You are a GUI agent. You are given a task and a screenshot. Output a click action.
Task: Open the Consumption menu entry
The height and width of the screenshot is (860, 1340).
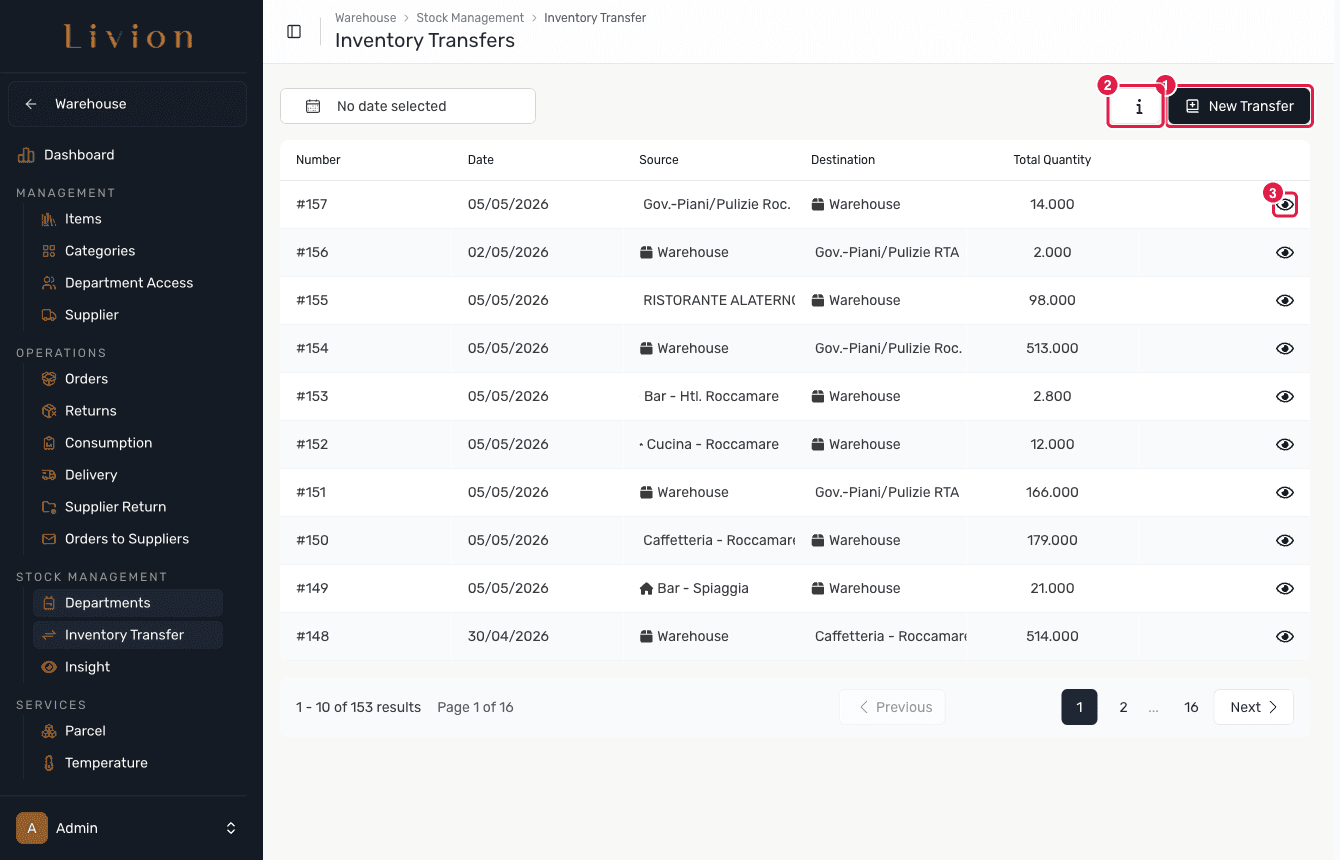pyautogui.click(x=128, y=443)
